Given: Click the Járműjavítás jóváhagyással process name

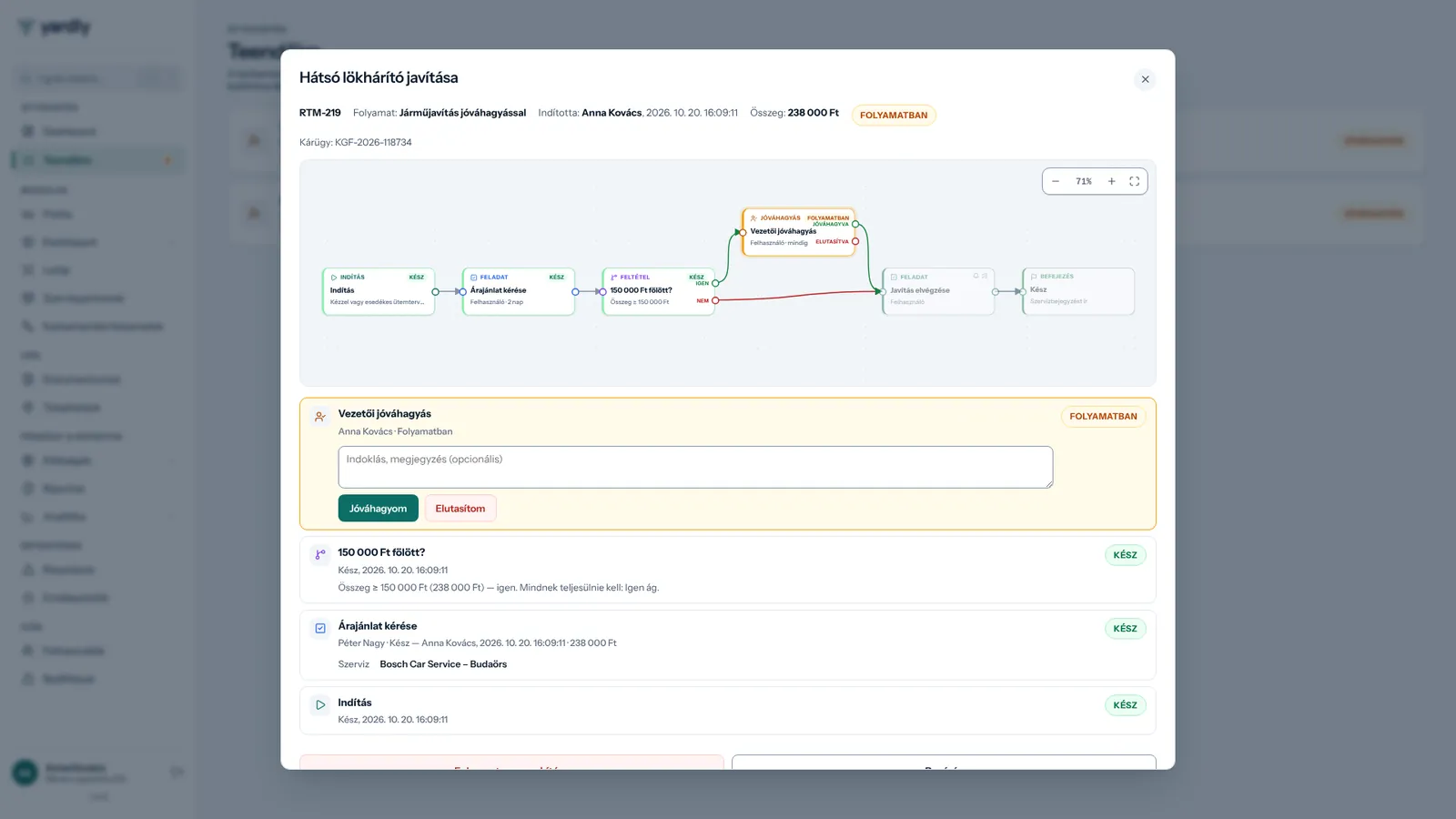Looking at the screenshot, I should click(462, 113).
